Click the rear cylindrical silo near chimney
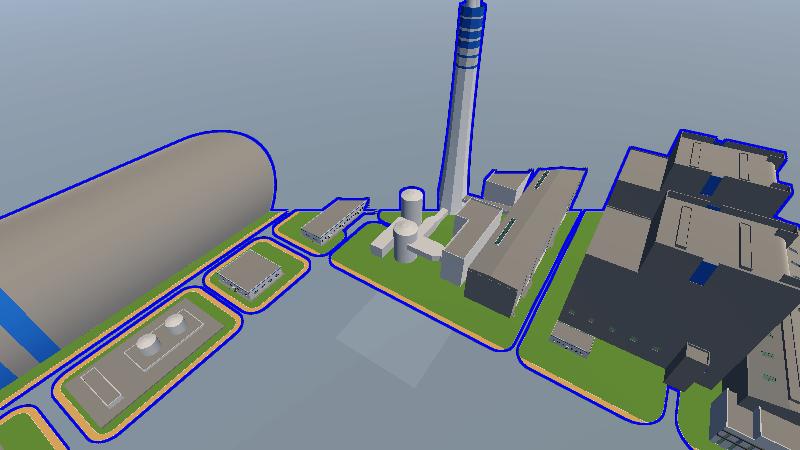 coord(412,203)
